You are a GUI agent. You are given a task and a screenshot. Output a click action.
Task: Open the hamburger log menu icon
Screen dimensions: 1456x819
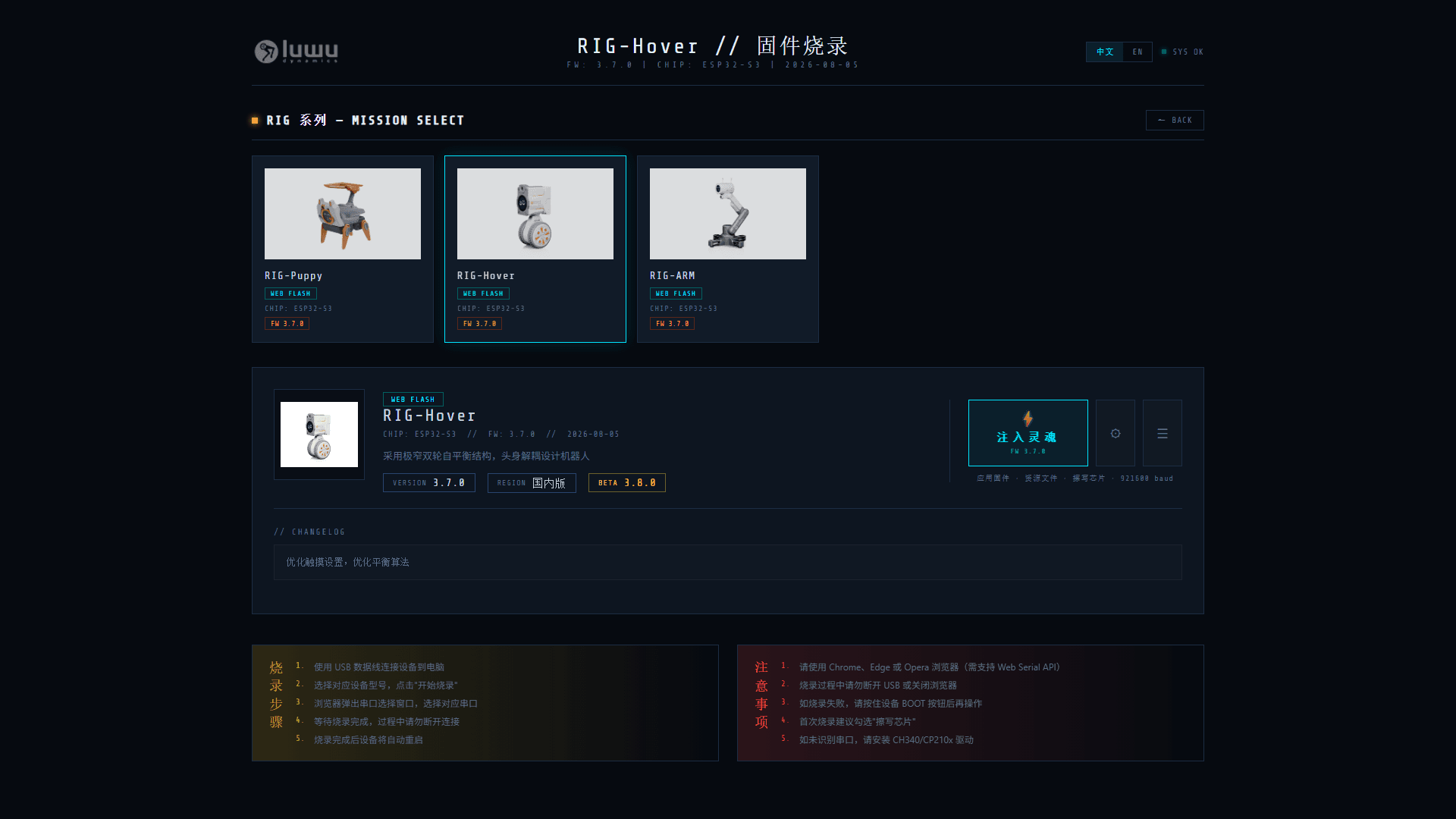1163,433
